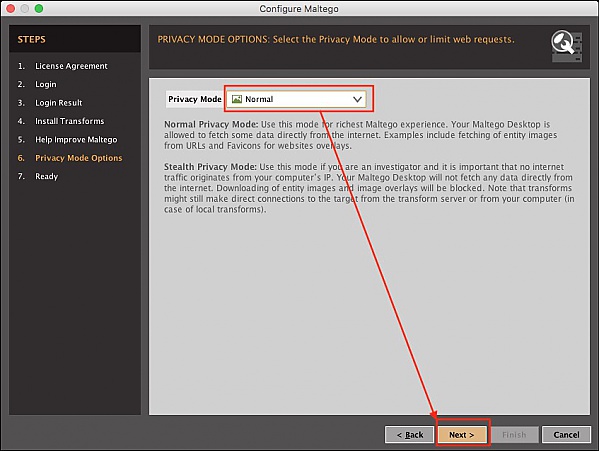
Task: Cancel the Maltego configuration wizard
Action: (566, 435)
